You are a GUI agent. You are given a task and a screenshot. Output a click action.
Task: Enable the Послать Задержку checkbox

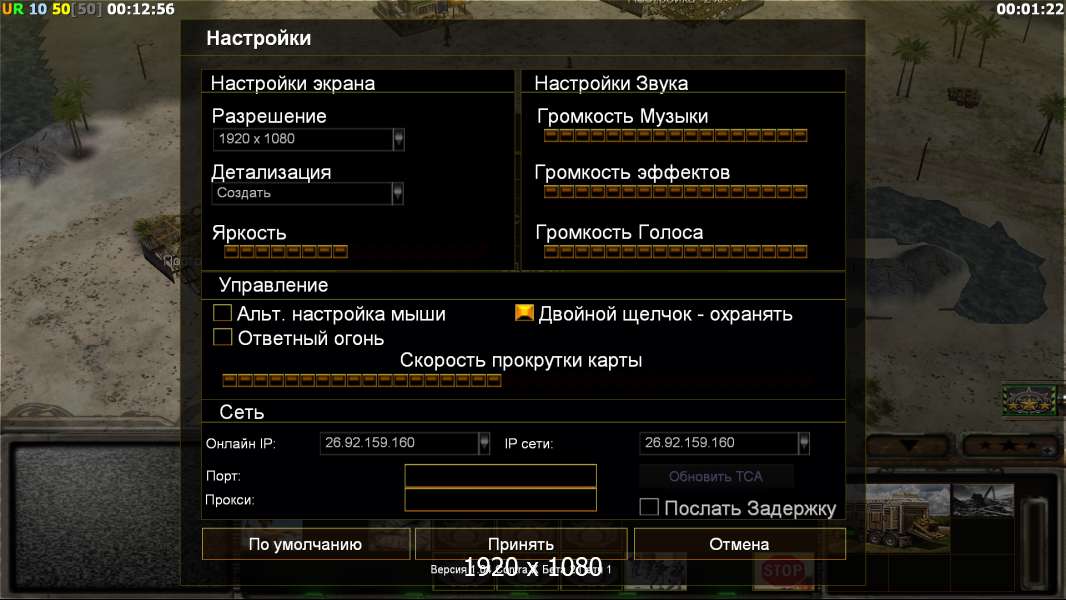click(649, 507)
